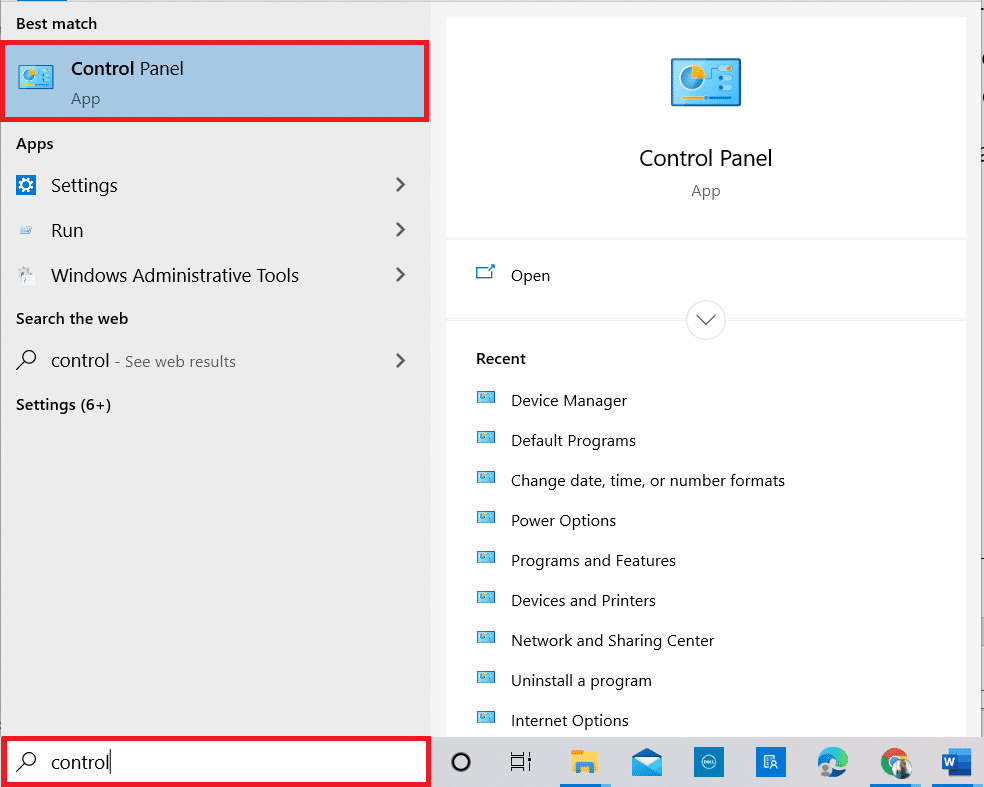The image size is (984, 787).
Task: Click the icon next to Power Options
Action: click(486, 517)
